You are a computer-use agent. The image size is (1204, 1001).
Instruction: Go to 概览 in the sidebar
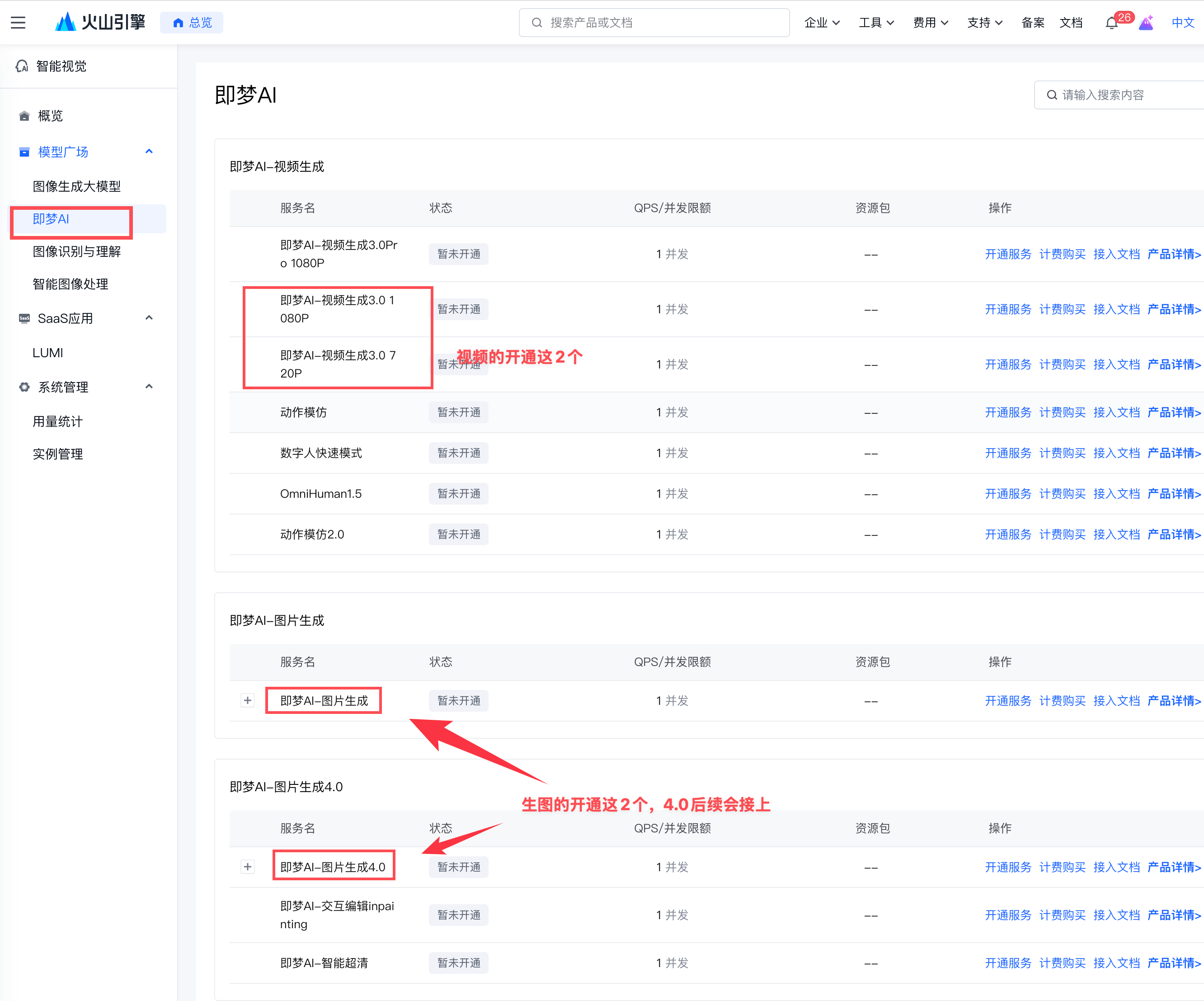click(x=51, y=117)
